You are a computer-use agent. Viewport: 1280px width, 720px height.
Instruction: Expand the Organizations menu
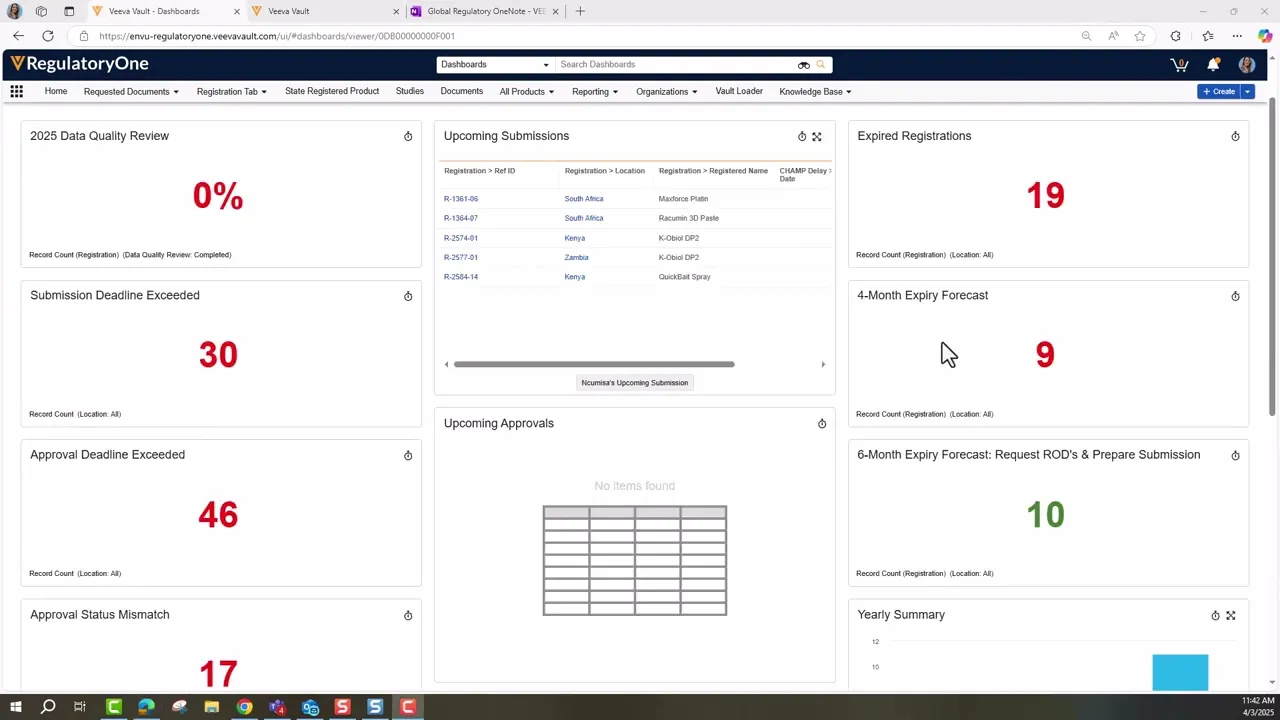pos(667,92)
